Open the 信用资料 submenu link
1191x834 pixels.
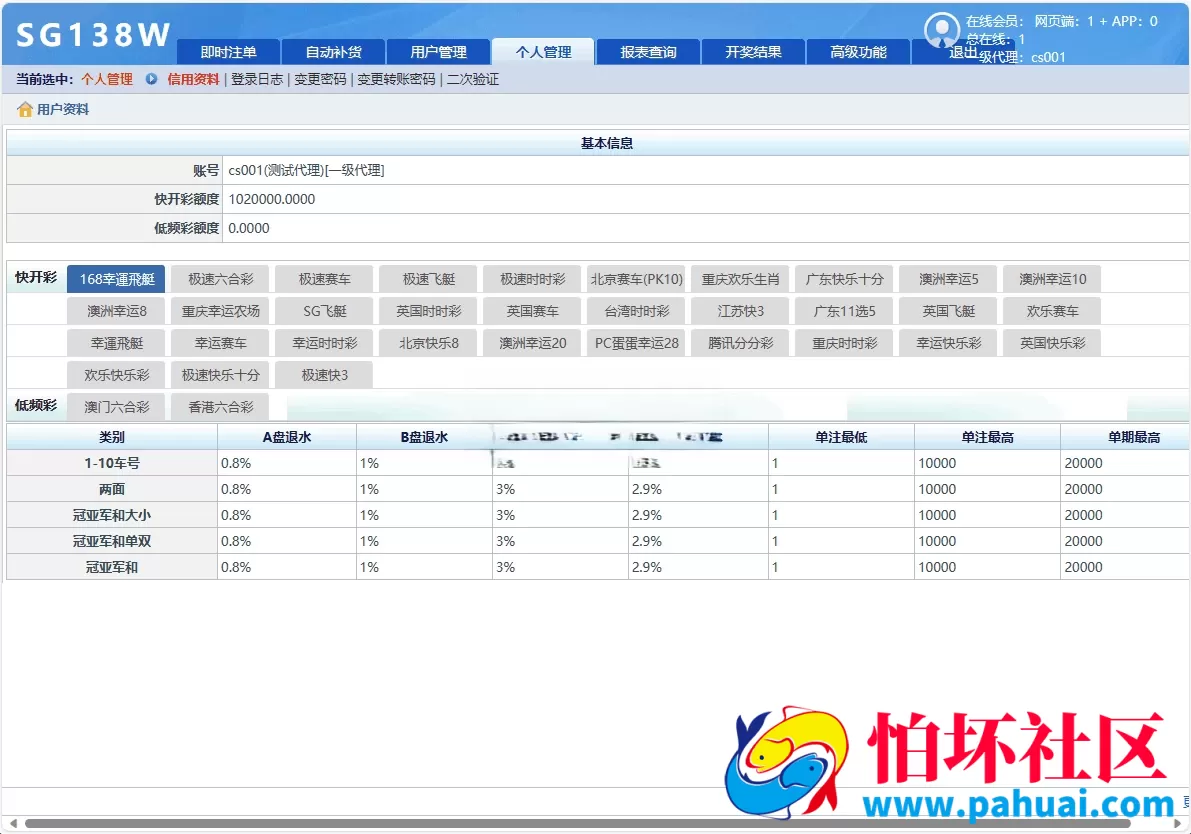click(193, 79)
